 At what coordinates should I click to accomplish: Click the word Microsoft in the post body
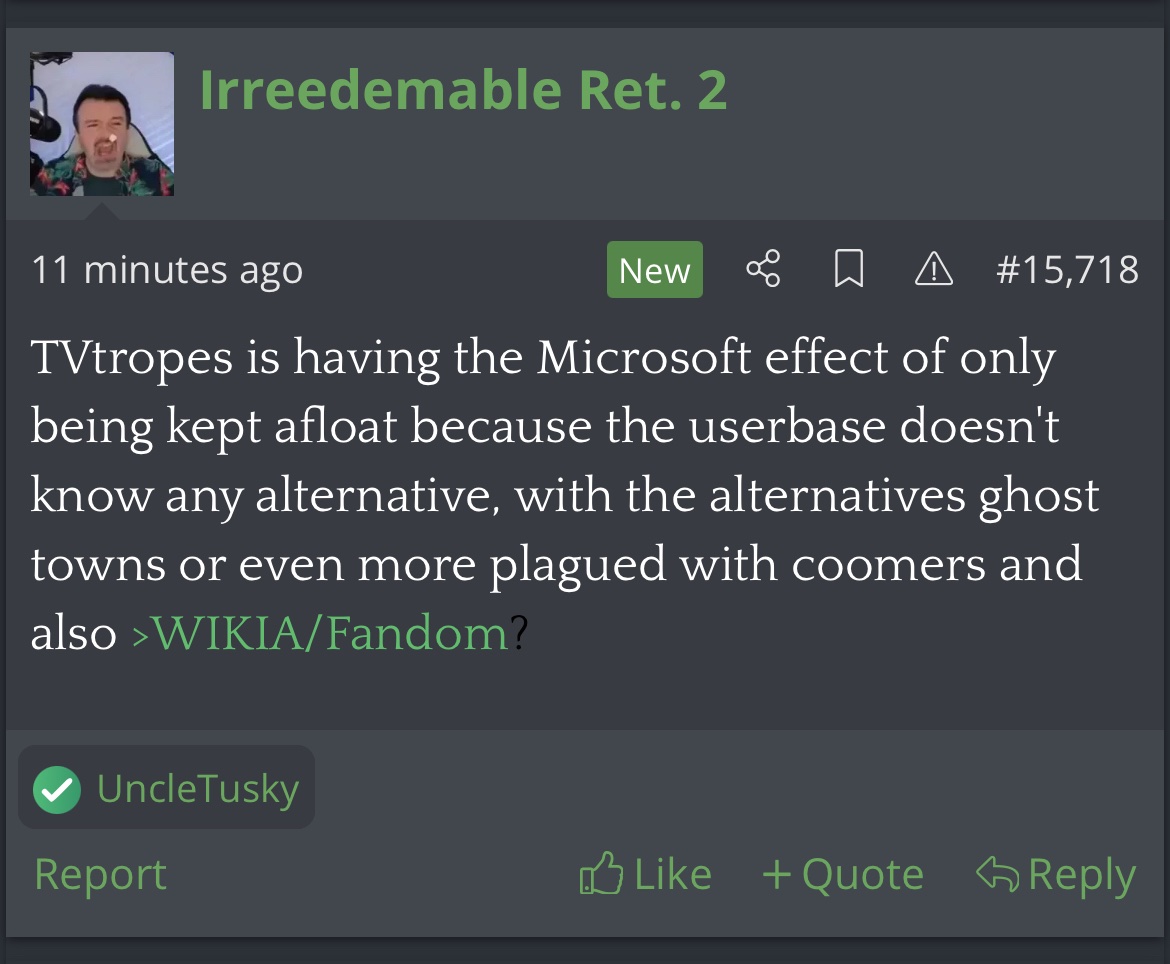click(643, 358)
